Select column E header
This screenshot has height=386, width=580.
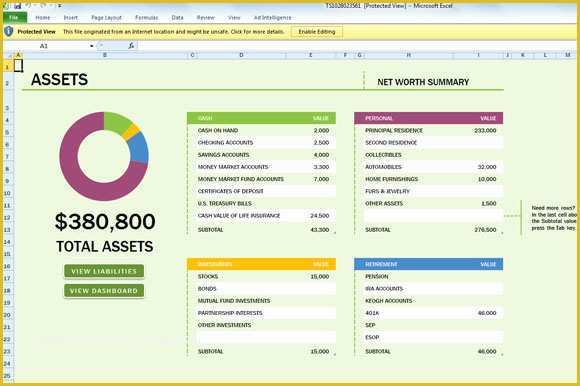(310, 55)
